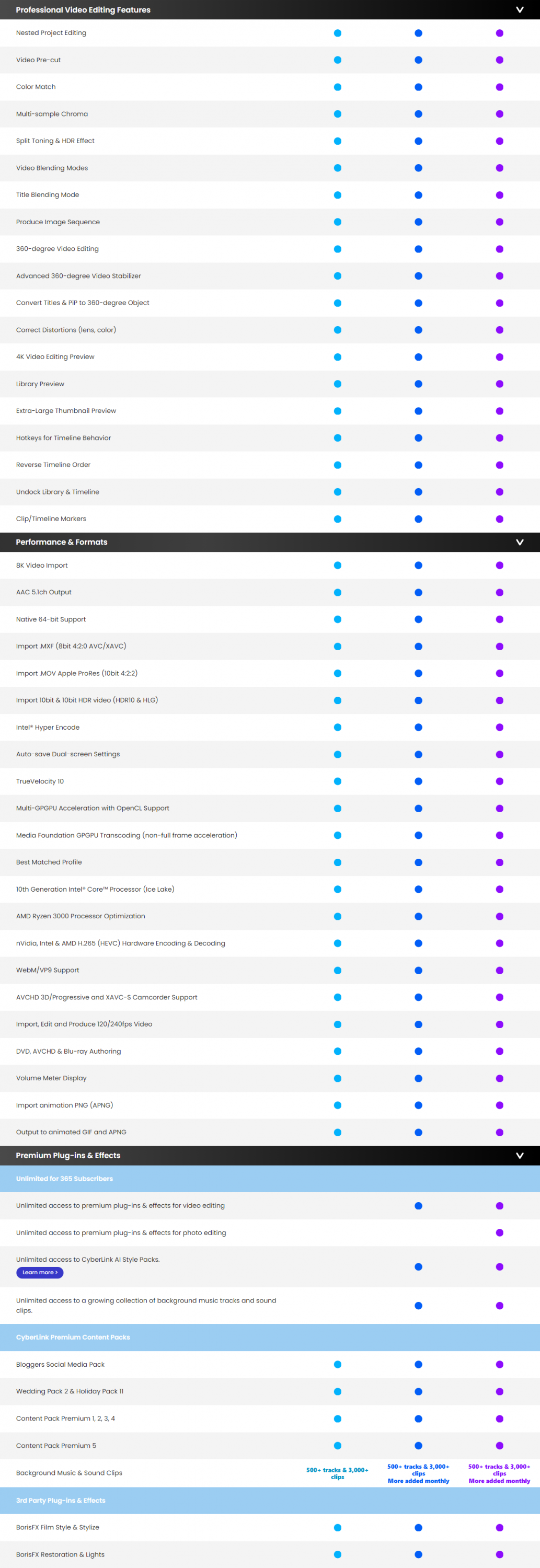Click the Unlimited for 365 Subscribers header
The width and height of the screenshot is (540, 1568).
pyautogui.click(x=64, y=1179)
